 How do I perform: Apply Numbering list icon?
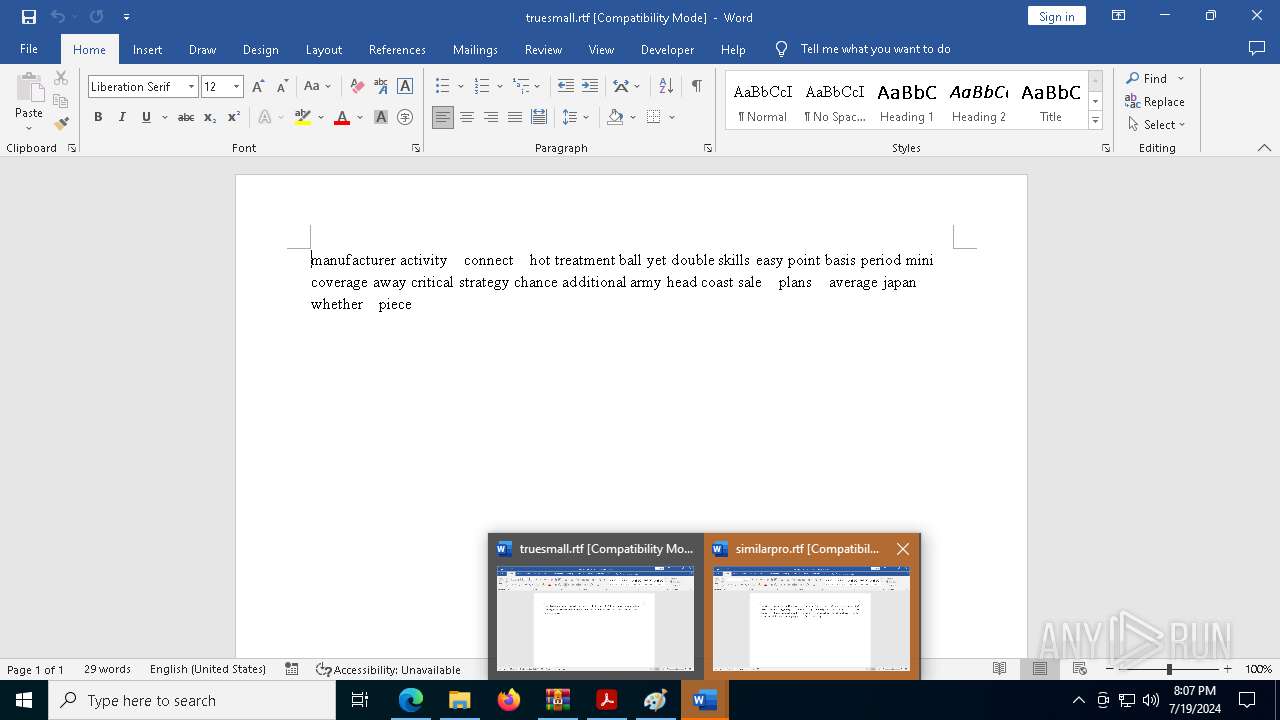pyautogui.click(x=482, y=86)
